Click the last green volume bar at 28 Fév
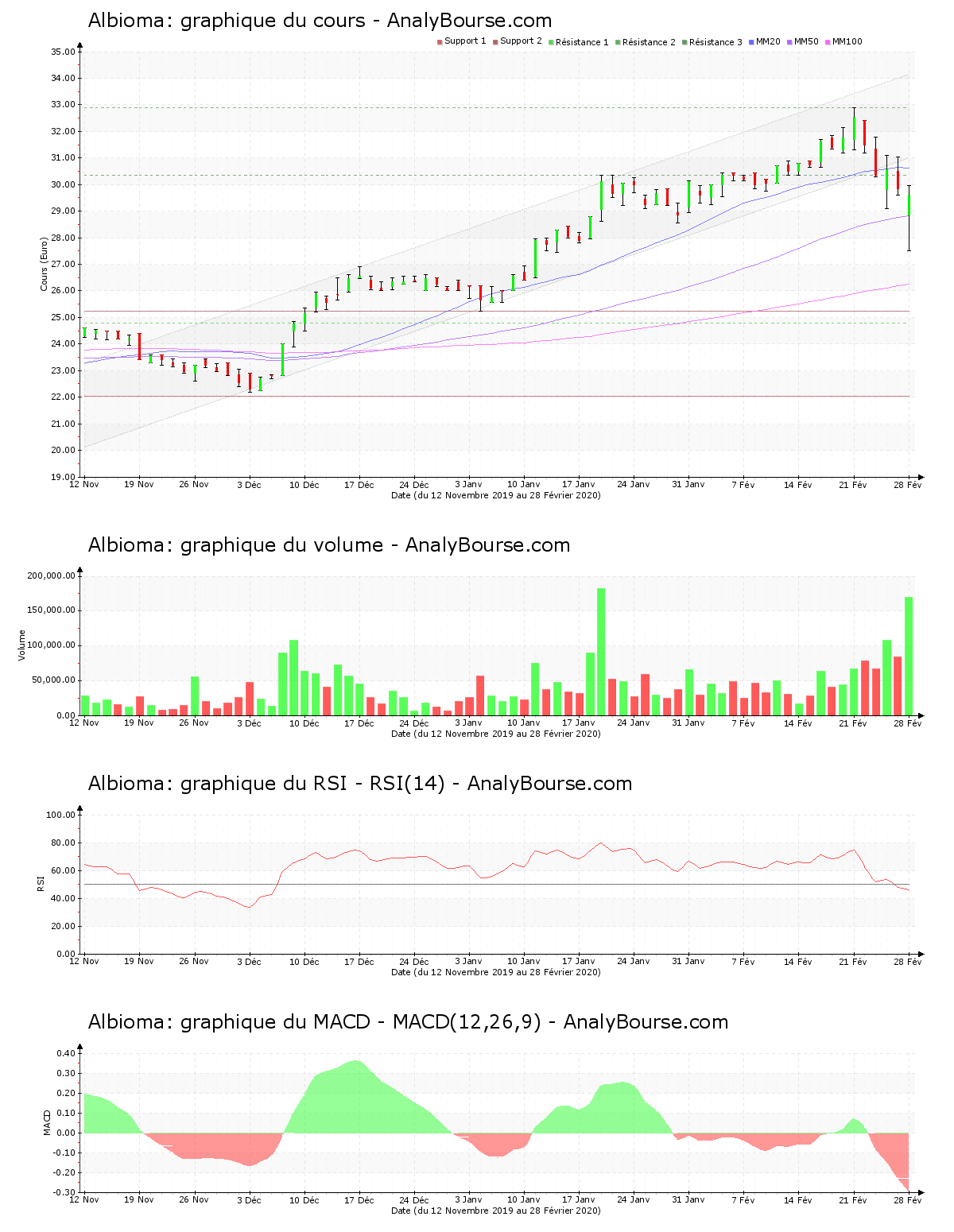 pyautogui.click(x=909, y=657)
